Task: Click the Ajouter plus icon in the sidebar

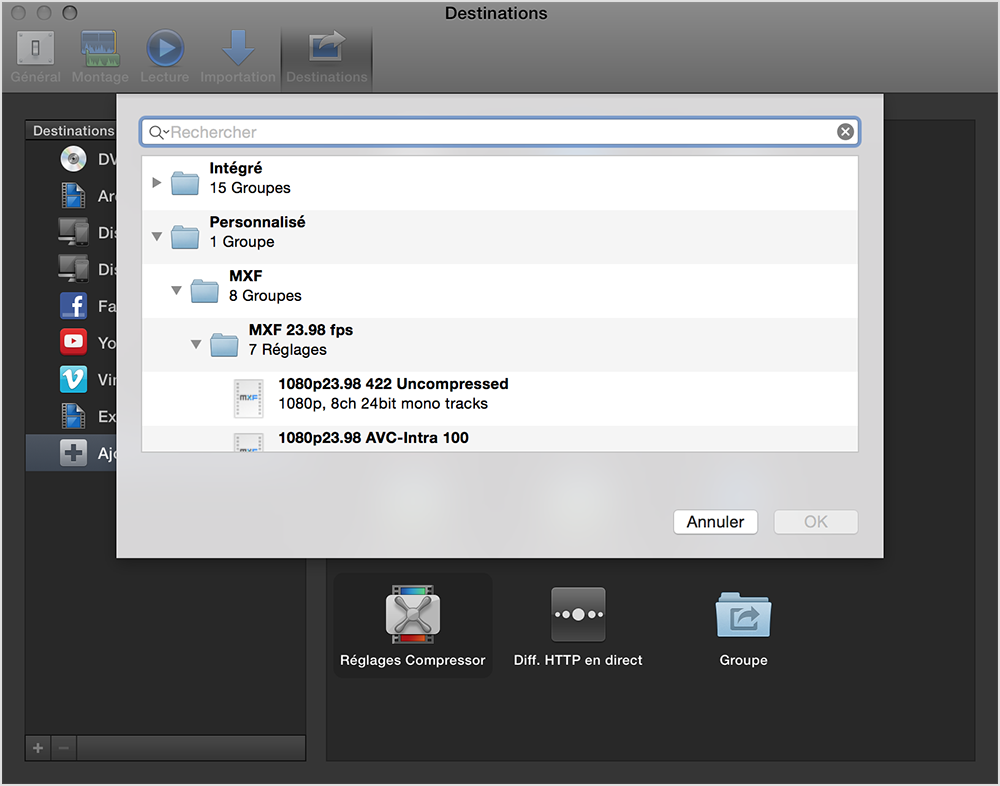Action: tap(72, 452)
